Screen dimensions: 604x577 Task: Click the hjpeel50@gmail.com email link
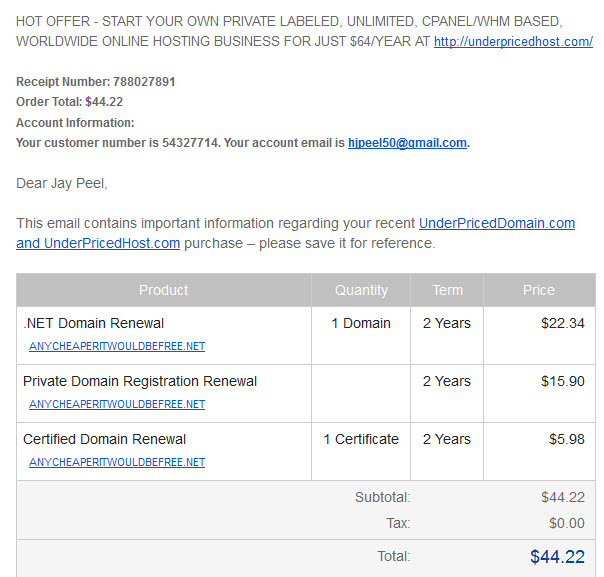point(407,143)
